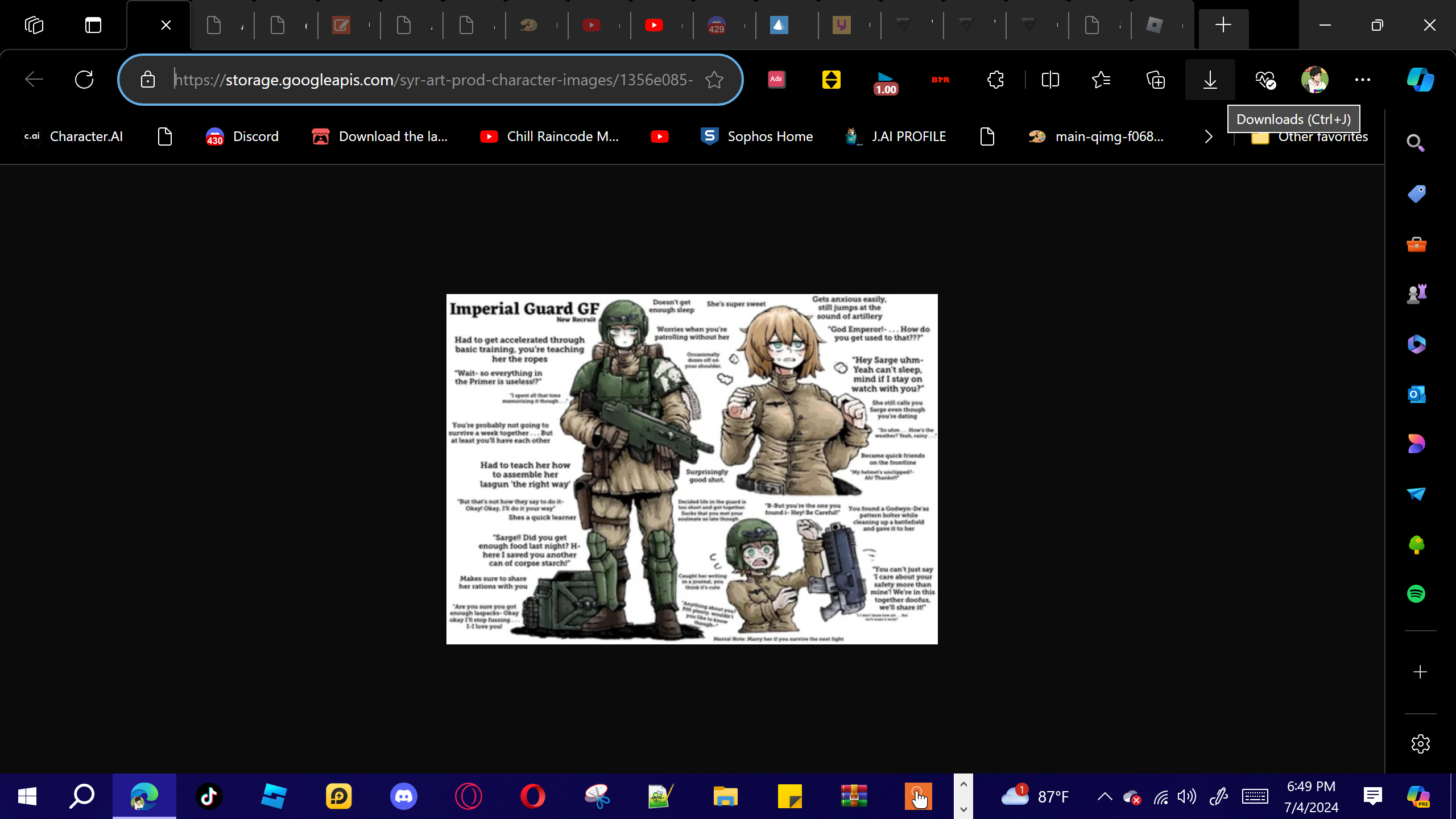Add this page to favorites star
The width and height of the screenshot is (1456, 819).
[714, 80]
